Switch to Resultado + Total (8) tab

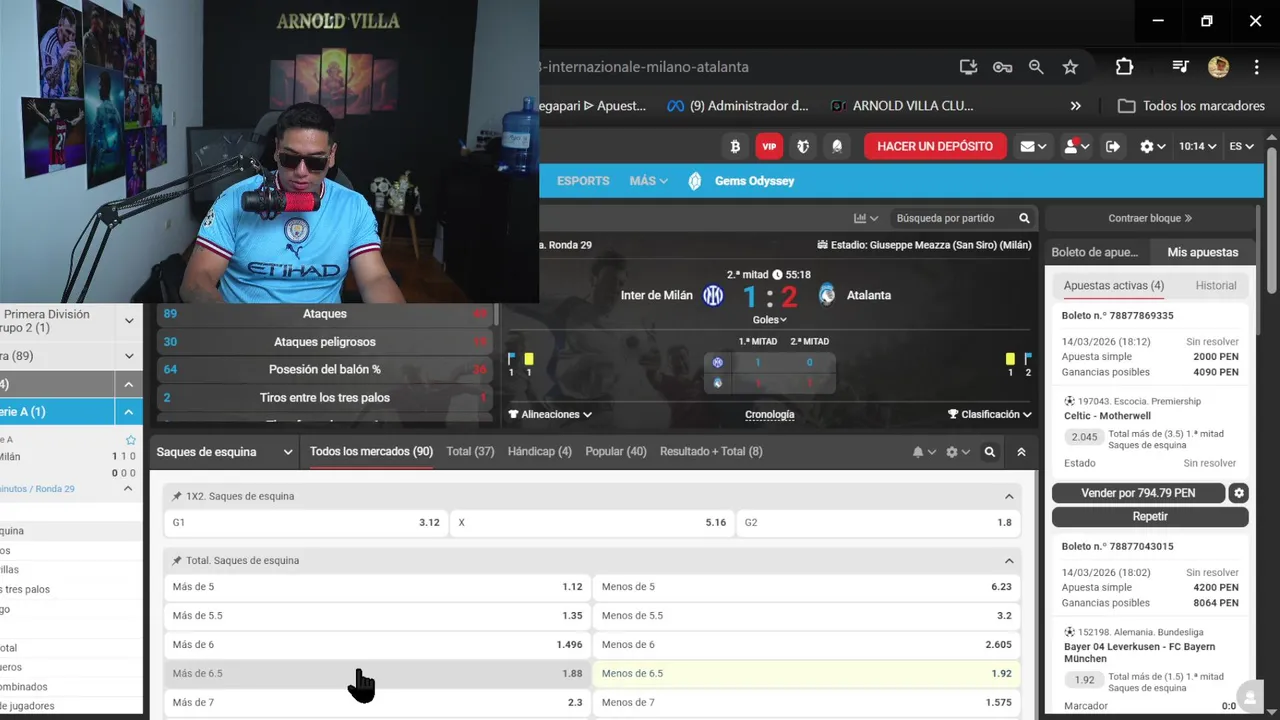(x=711, y=452)
